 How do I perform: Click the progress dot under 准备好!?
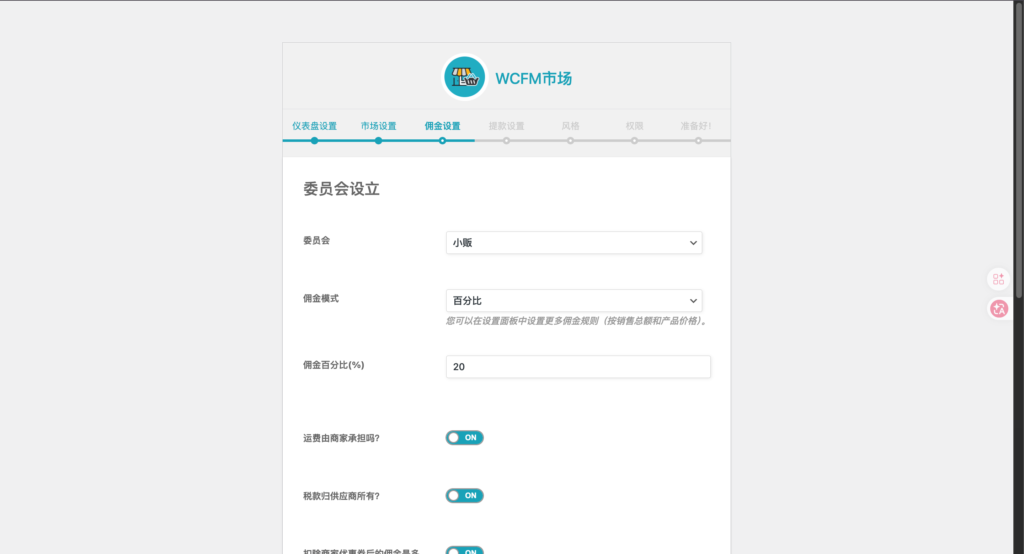pos(698,140)
